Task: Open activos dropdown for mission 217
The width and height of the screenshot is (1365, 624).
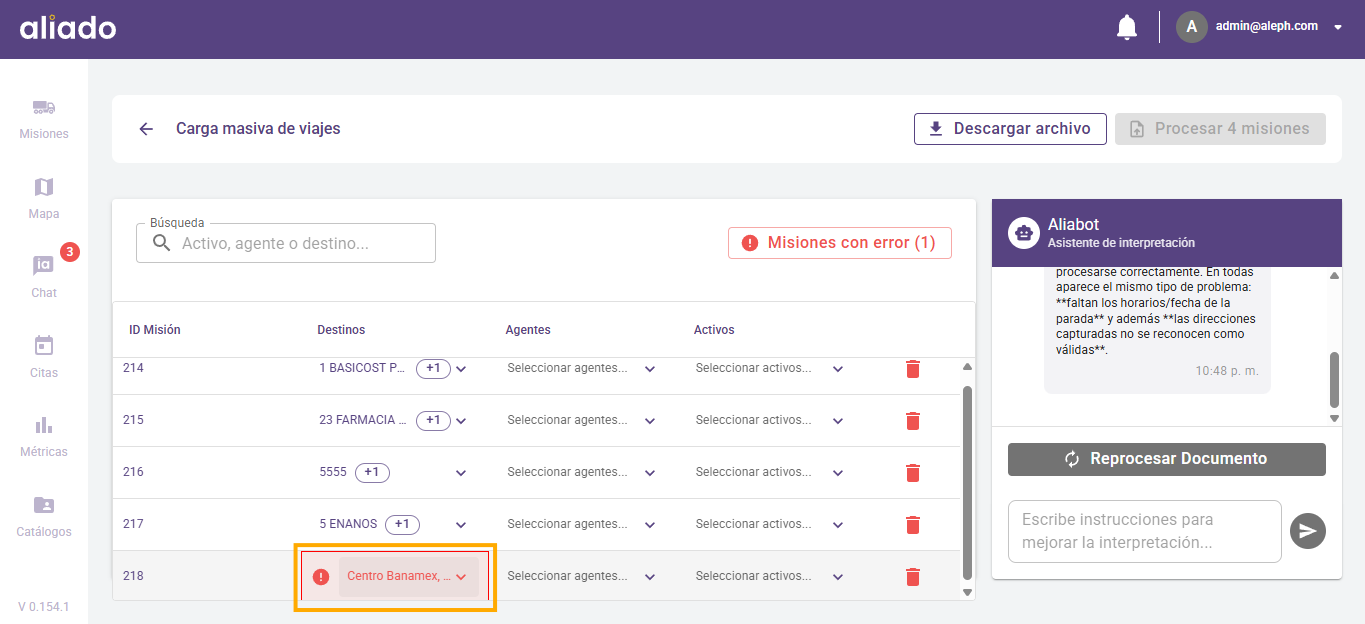Action: click(x=838, y=525)
